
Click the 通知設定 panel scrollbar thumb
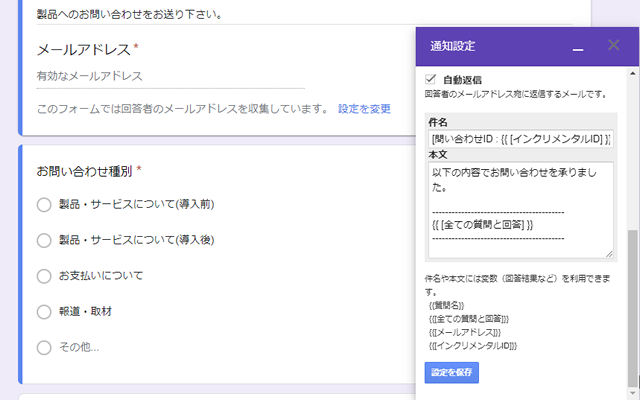(x=633, y=308)
